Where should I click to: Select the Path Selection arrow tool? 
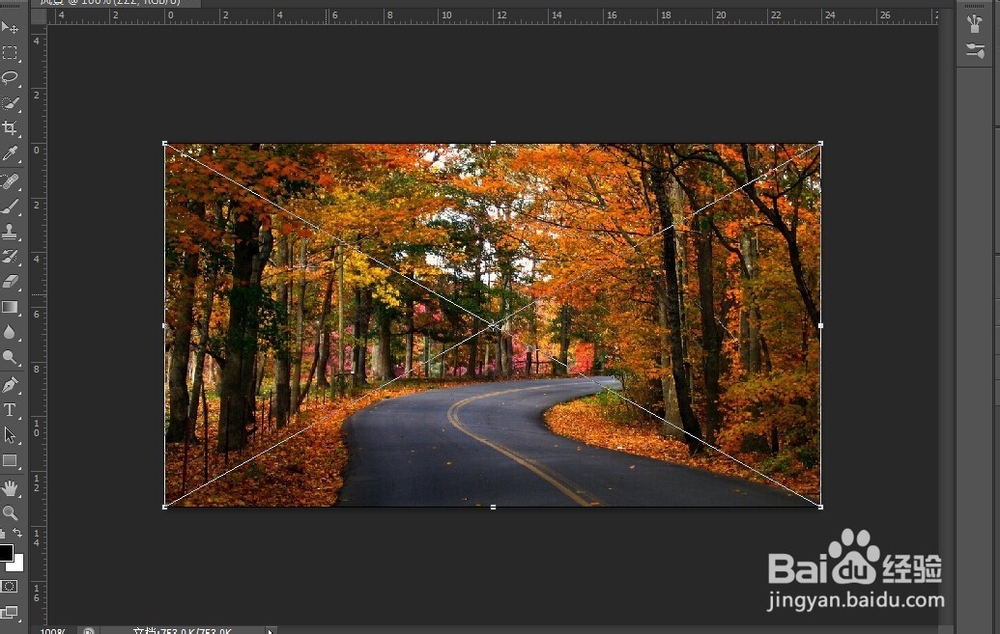coord(10,435)
